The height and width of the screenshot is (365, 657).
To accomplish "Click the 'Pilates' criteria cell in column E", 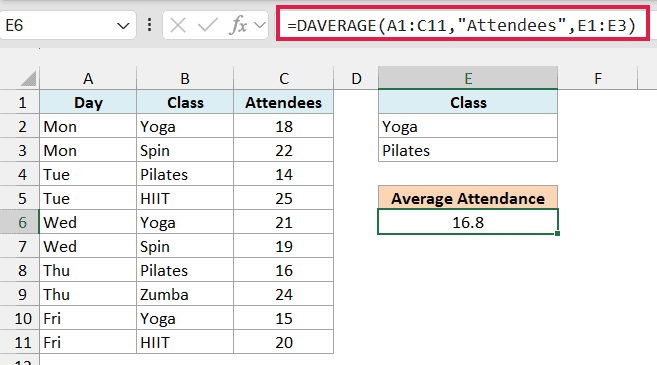I will point(468,150).
